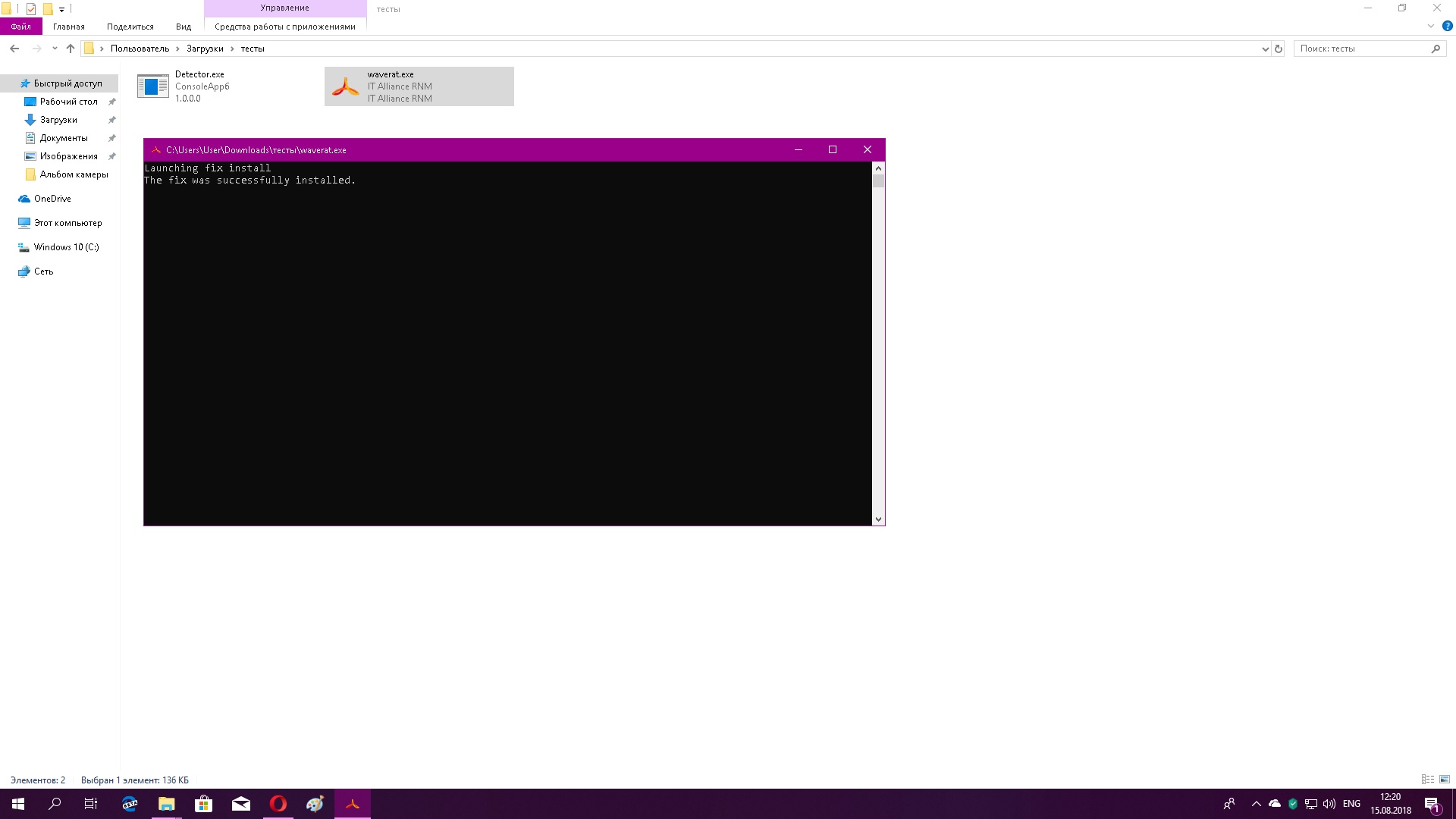Click the refresh button in address bar

[x=1279, y=49]
